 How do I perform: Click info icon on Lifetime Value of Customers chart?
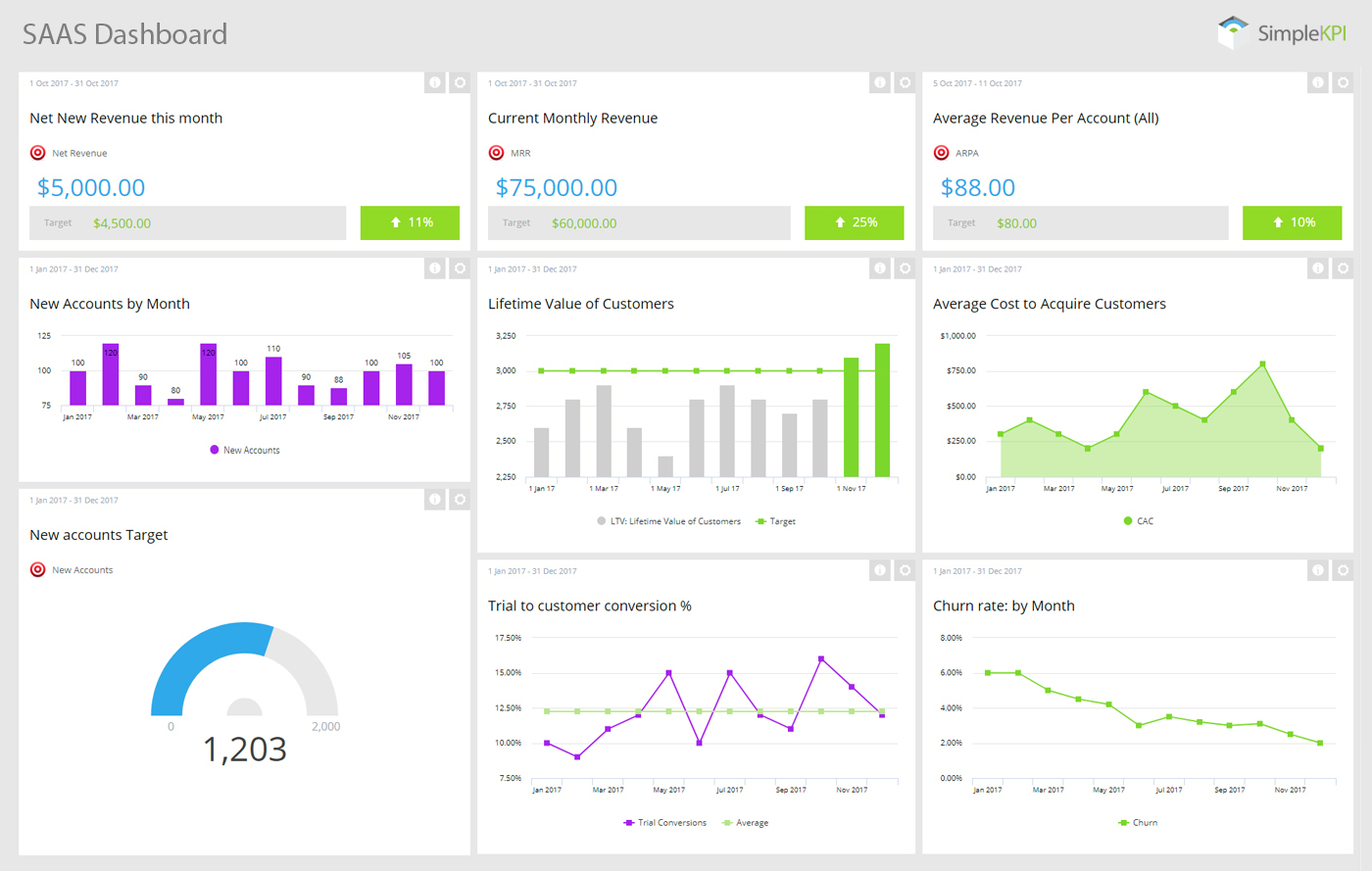[x=879, y=267]
